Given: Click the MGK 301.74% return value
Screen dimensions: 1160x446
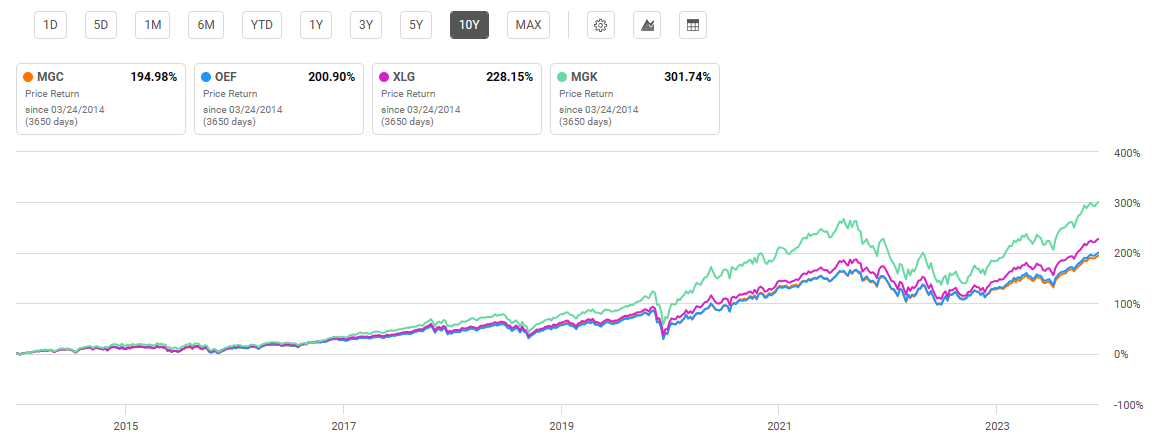Looking at the screenshot, I should (x=687, y=77).
